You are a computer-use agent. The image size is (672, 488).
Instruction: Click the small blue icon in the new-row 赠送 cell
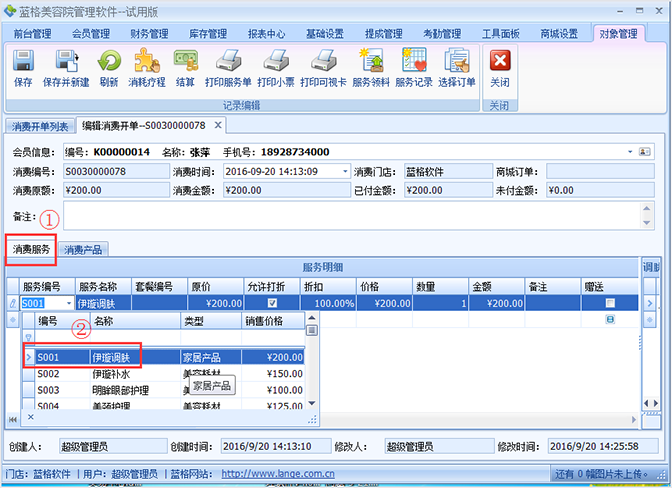(x=610, y=319)
